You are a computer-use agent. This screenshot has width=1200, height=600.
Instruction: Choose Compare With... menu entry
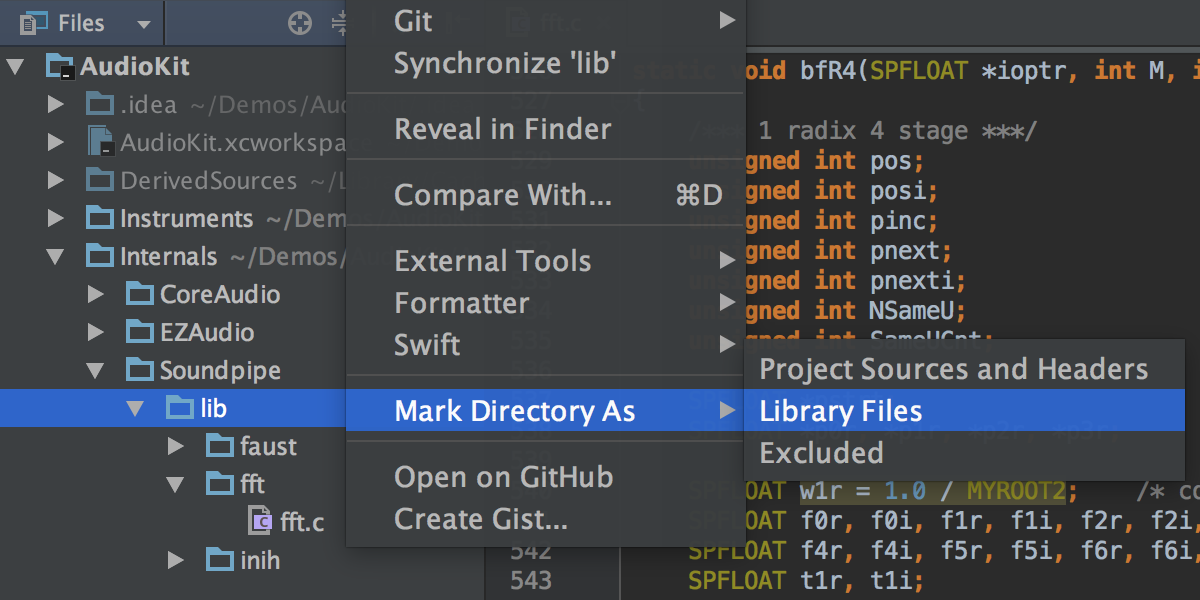pyautogui.click(x=545, y=195)
